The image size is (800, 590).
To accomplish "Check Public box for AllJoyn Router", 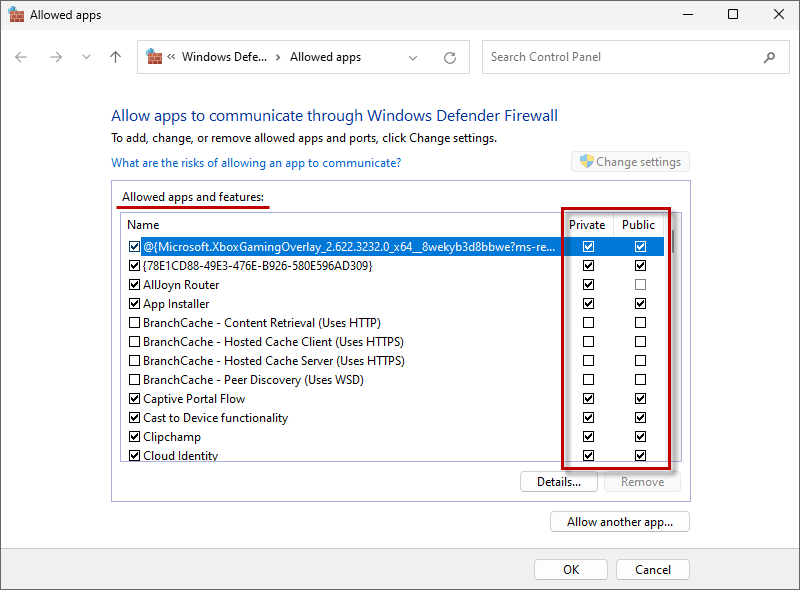I will click(640, 285).
